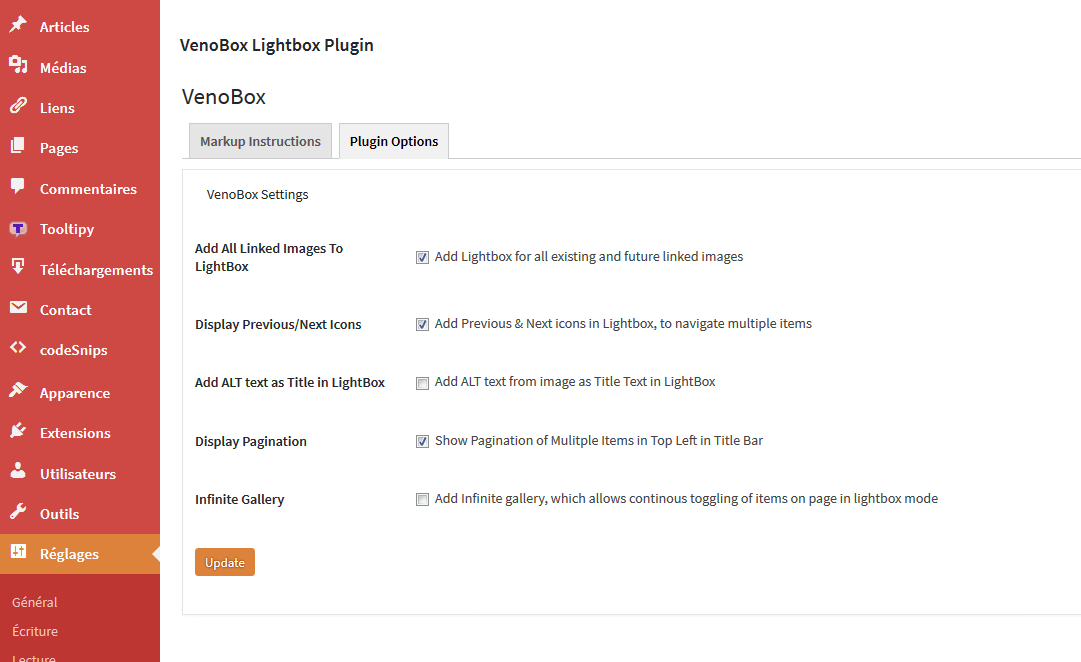Select the Plugin Options tab
The height and width of the screenshot is (662, 1081).
394,141
